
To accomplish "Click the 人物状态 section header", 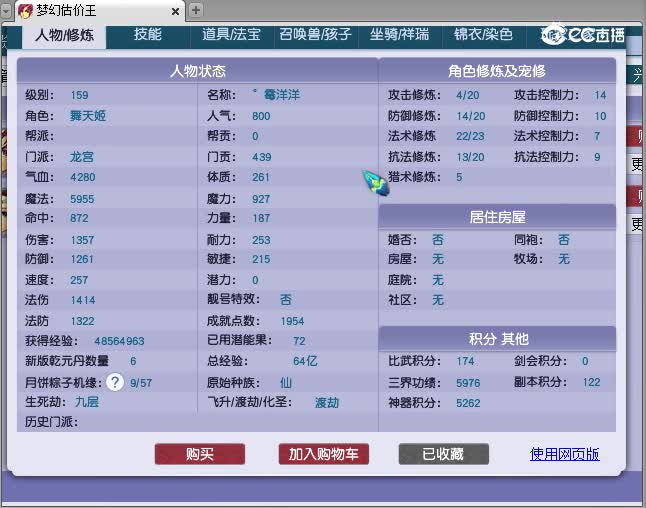I will (197, 71).
